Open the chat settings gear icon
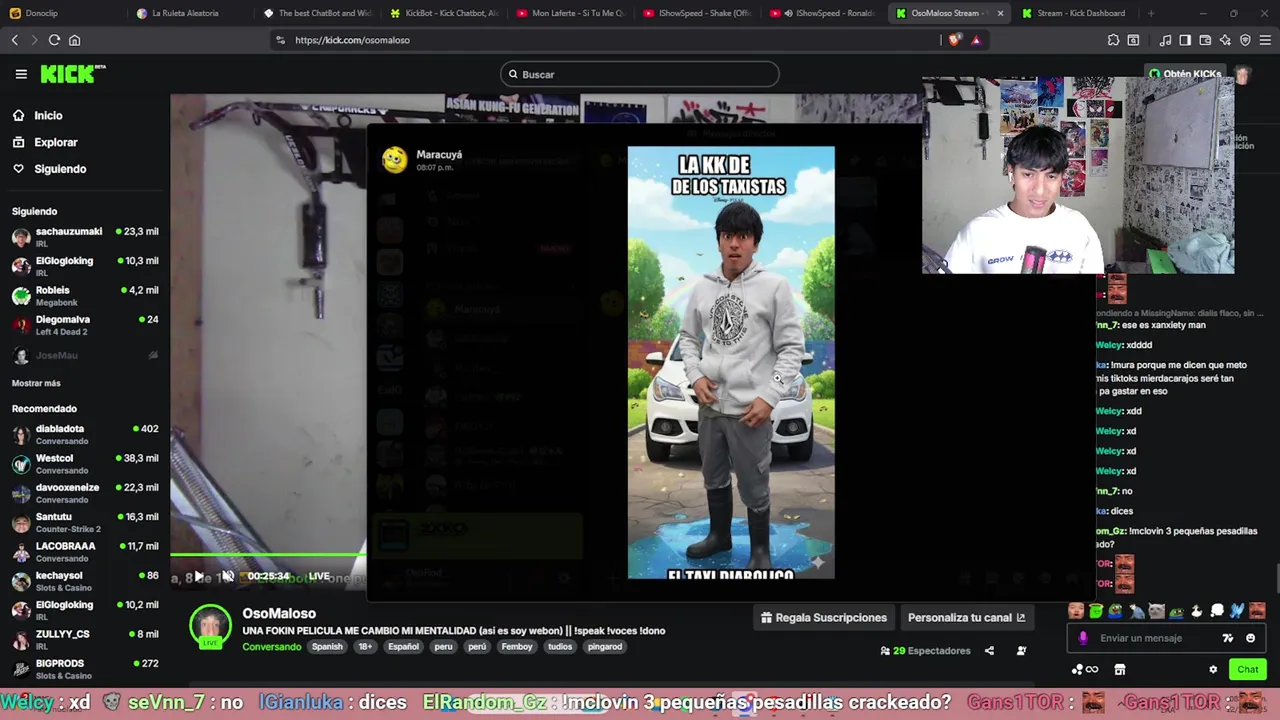The width and height of the screenshot is (1280, 720). (x=1213, y=670)
